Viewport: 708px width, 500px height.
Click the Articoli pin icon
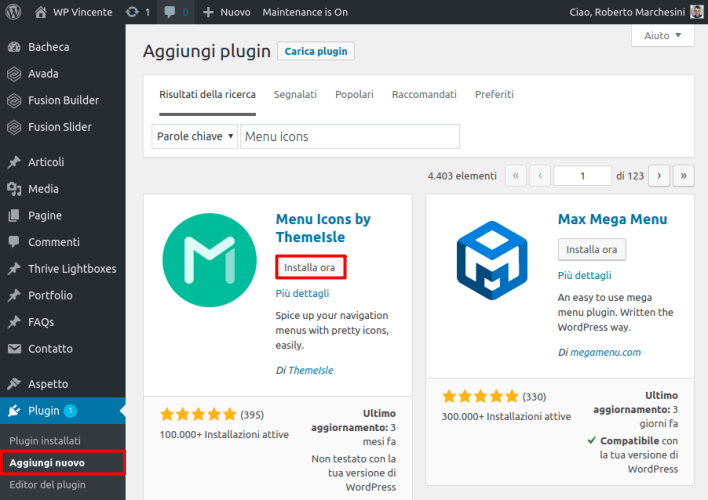tap(14, 162)
